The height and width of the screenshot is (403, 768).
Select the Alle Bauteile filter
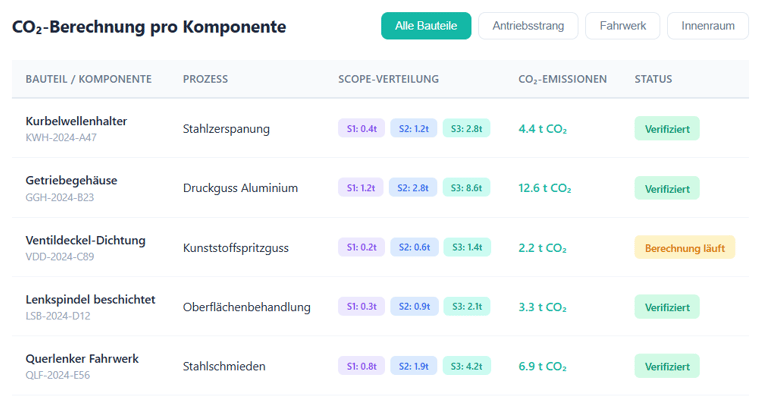pyautogui.click(x=425, y=26)
